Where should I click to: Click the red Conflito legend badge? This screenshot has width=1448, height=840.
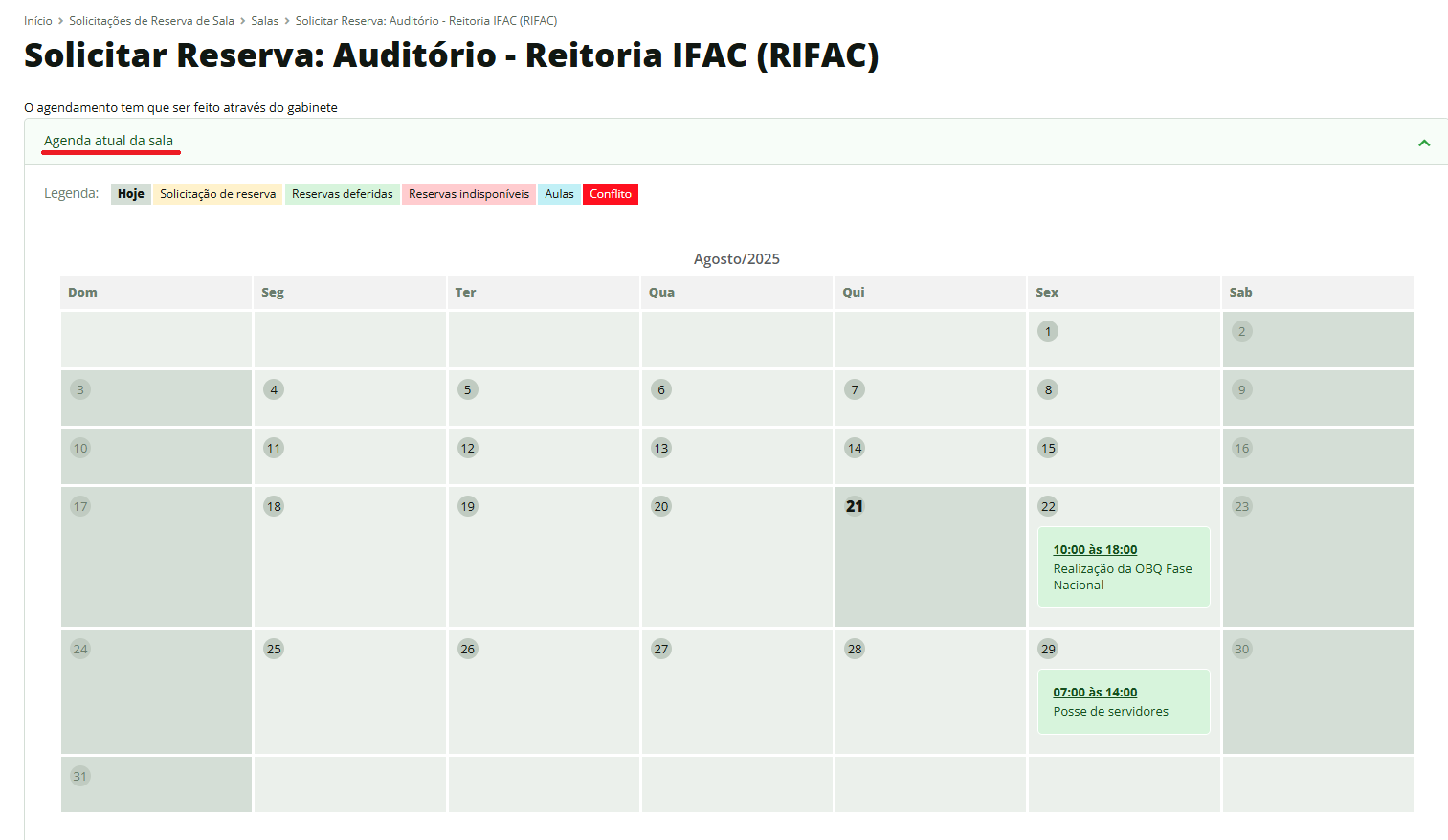pyautogui.click(x=610, y=194)
